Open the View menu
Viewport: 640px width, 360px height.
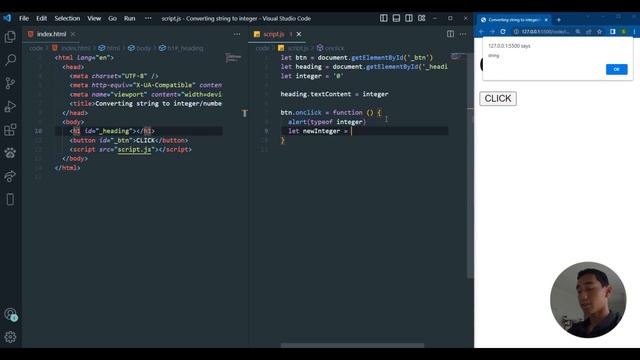[x=94, y=18]
